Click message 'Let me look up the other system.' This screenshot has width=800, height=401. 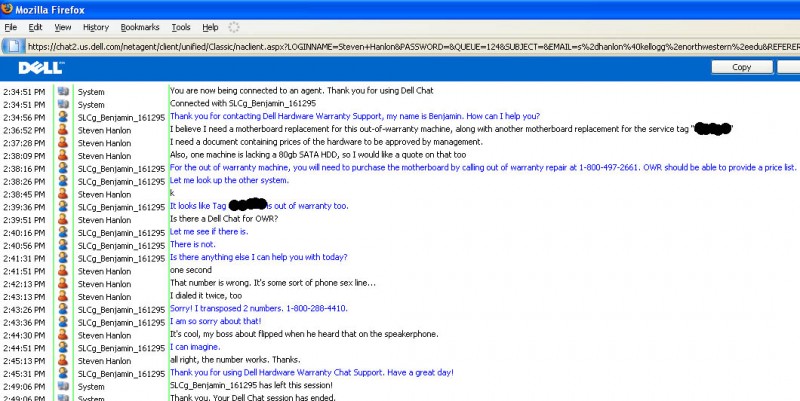(x=229, y=180)
